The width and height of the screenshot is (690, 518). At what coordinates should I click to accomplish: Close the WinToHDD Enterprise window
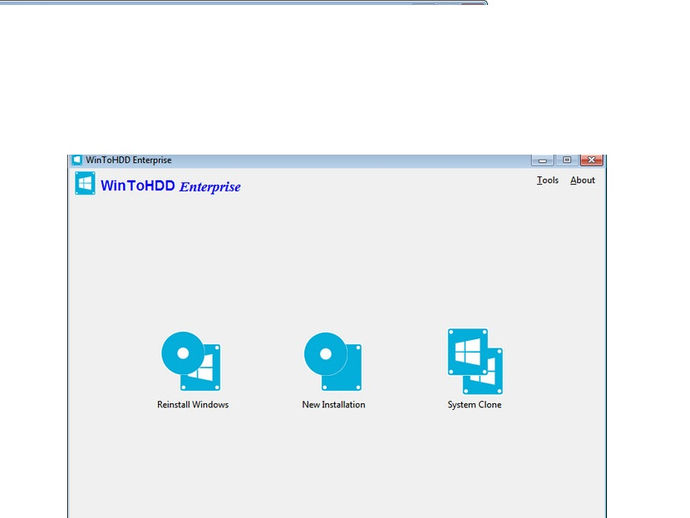click(x=591, y=160)
